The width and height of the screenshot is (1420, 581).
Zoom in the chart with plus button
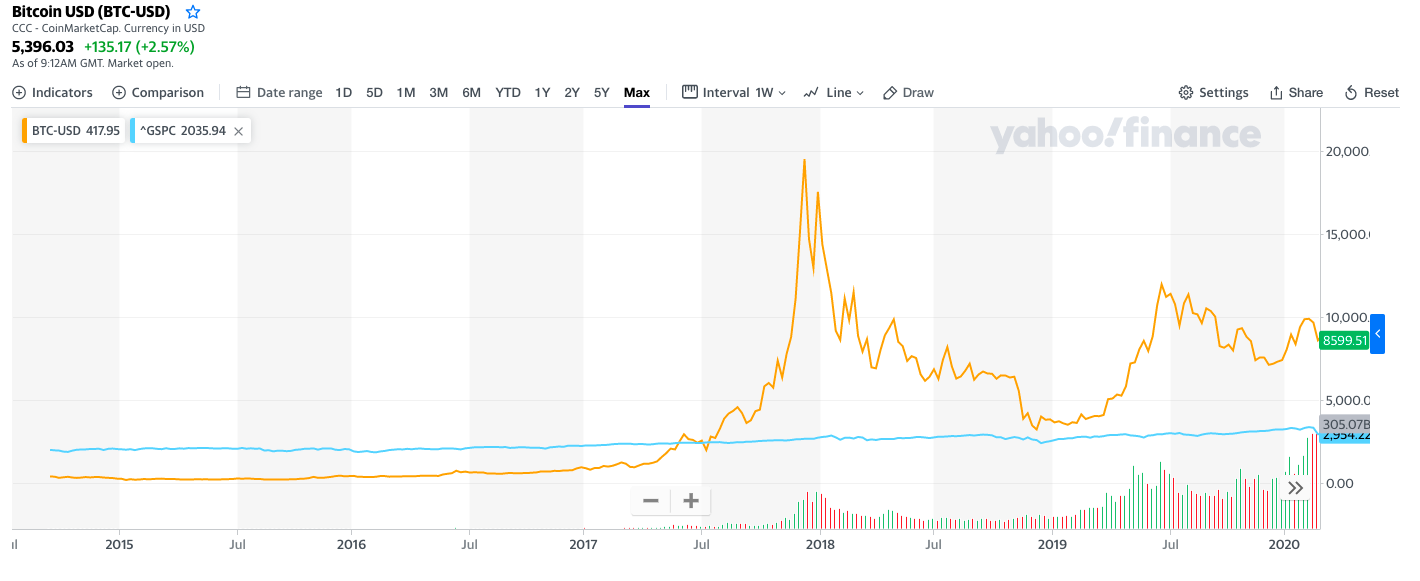[690, 500]
